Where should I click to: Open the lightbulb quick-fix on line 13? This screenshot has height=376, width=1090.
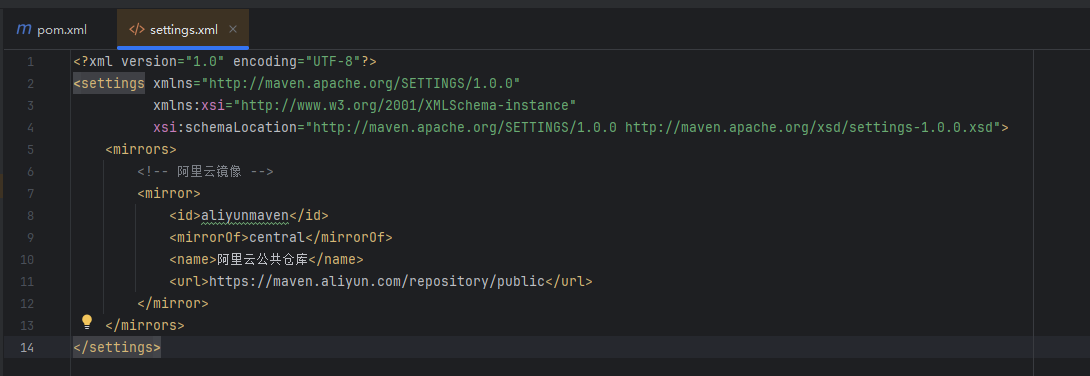[87, 321]
